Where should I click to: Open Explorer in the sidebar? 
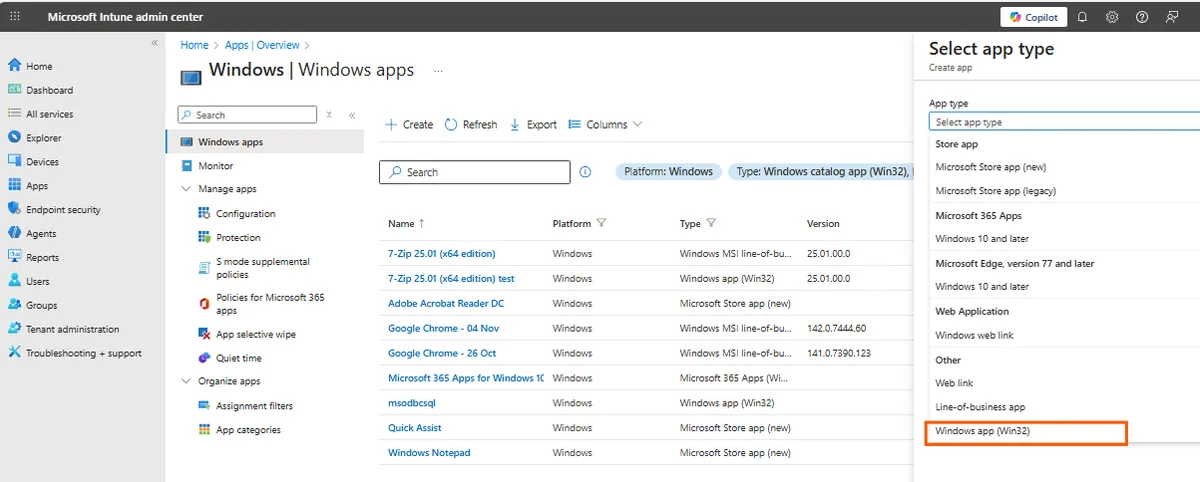(43, 138)
